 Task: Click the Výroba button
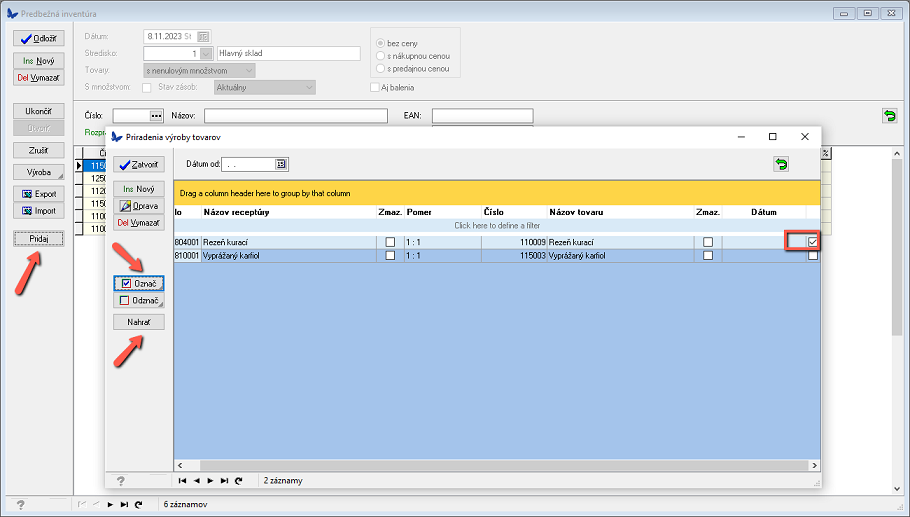click(39, 172)
